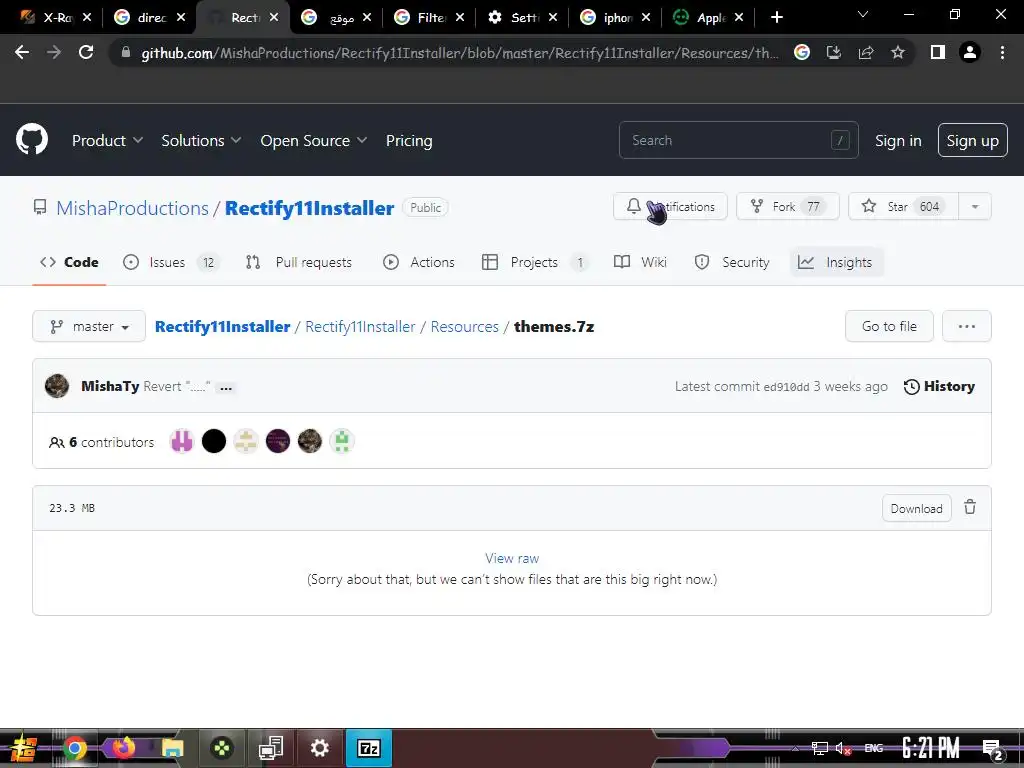Click MishaTy commit author avatar
This screenshot has width=1024, height=768.
[57, 386]
